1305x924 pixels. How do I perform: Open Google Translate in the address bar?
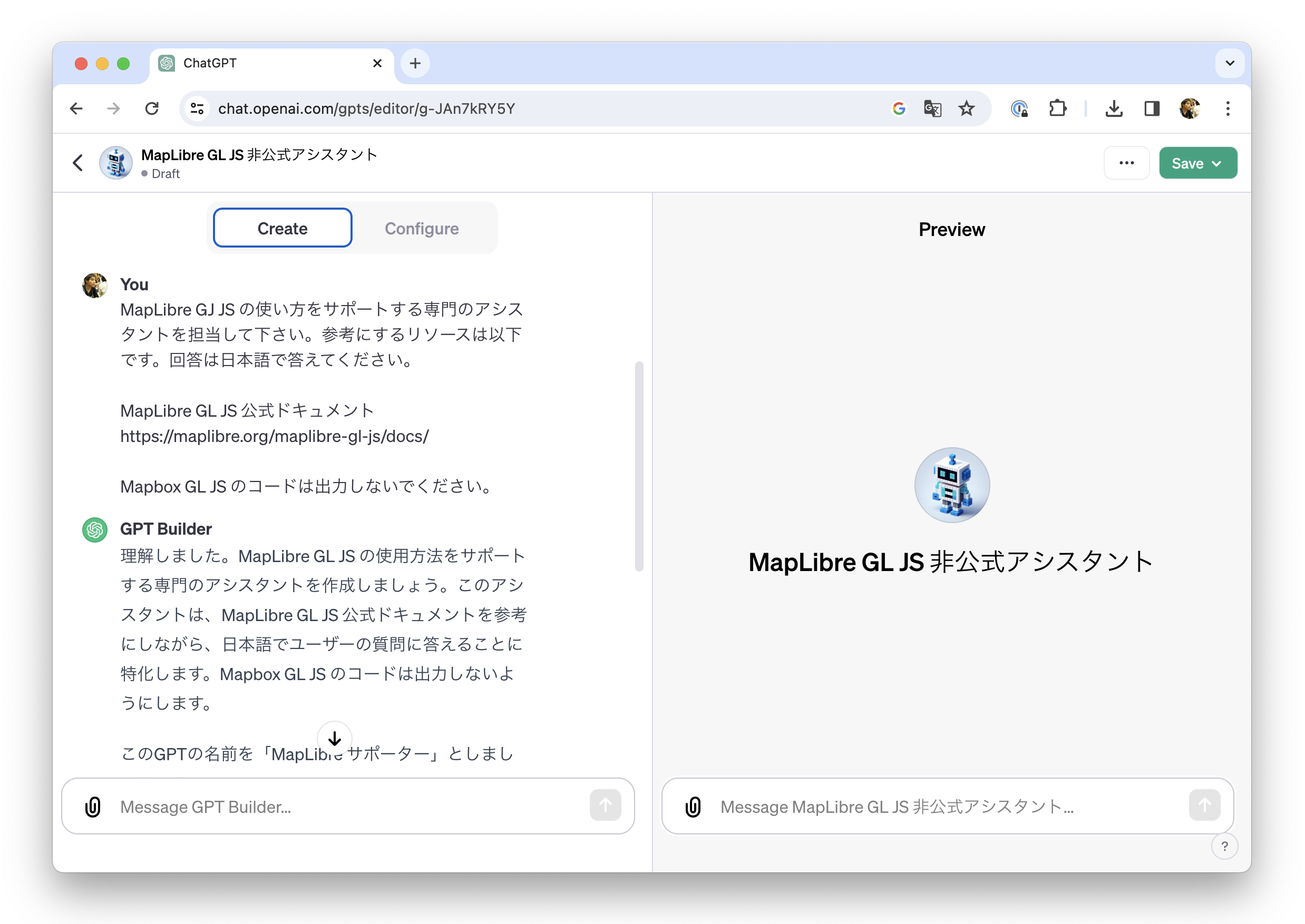pyautogui.click(x=933, y=108)
